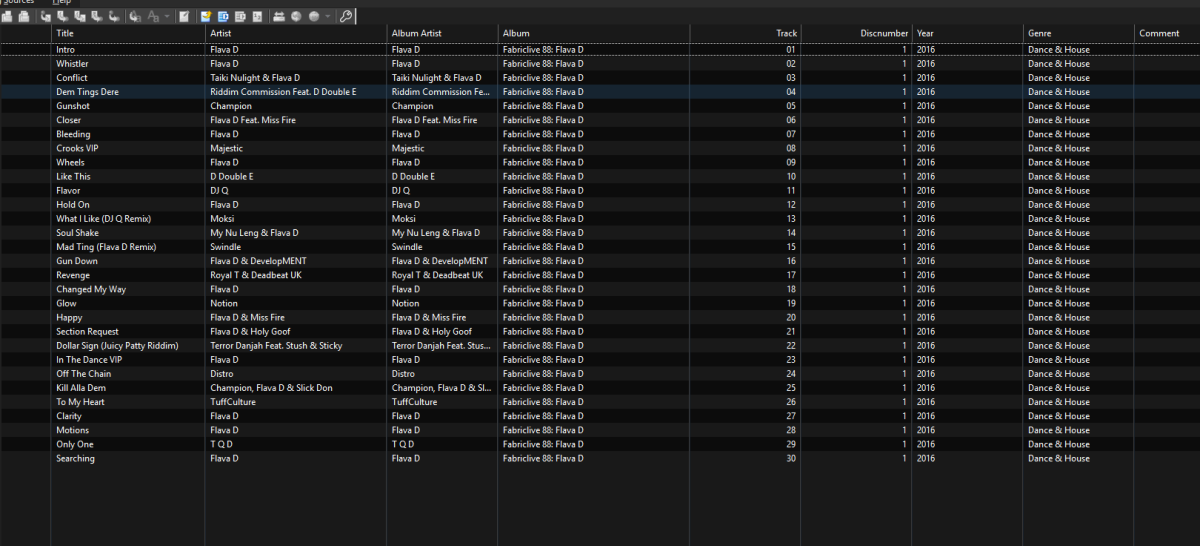Sort by the Track column header
The width and height of the screenshot is (1200, 546).
tap(744, 33)
